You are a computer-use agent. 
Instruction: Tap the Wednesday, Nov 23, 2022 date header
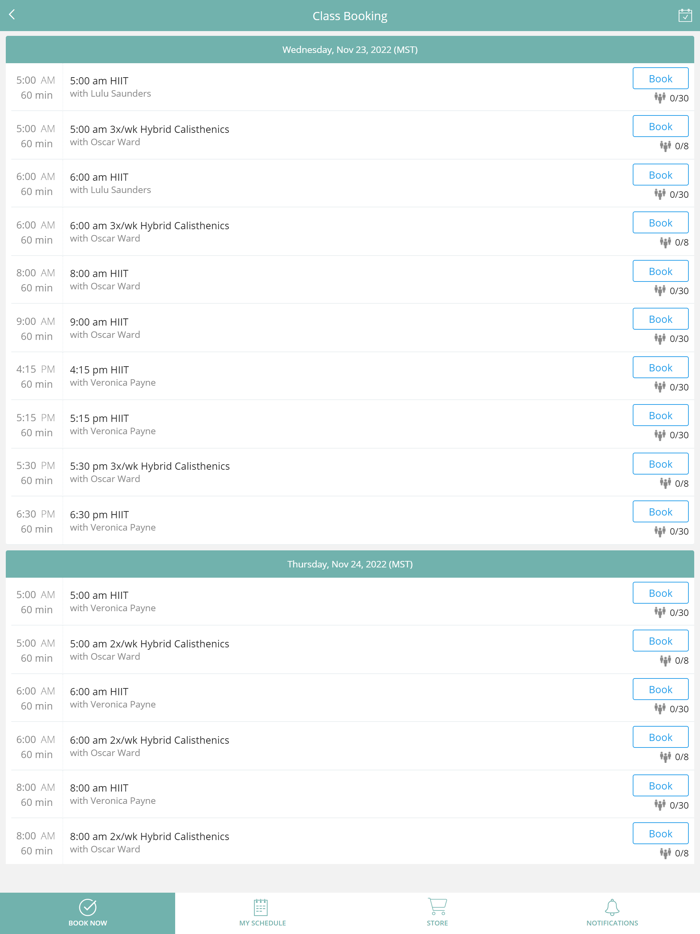click(350, 50)
